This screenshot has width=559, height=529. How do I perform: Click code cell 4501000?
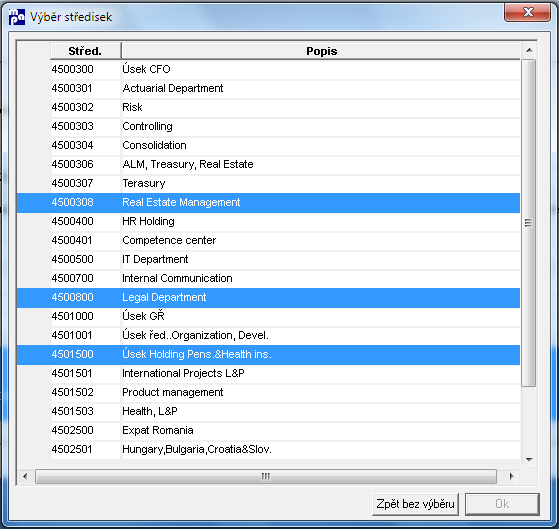[86, 316]
